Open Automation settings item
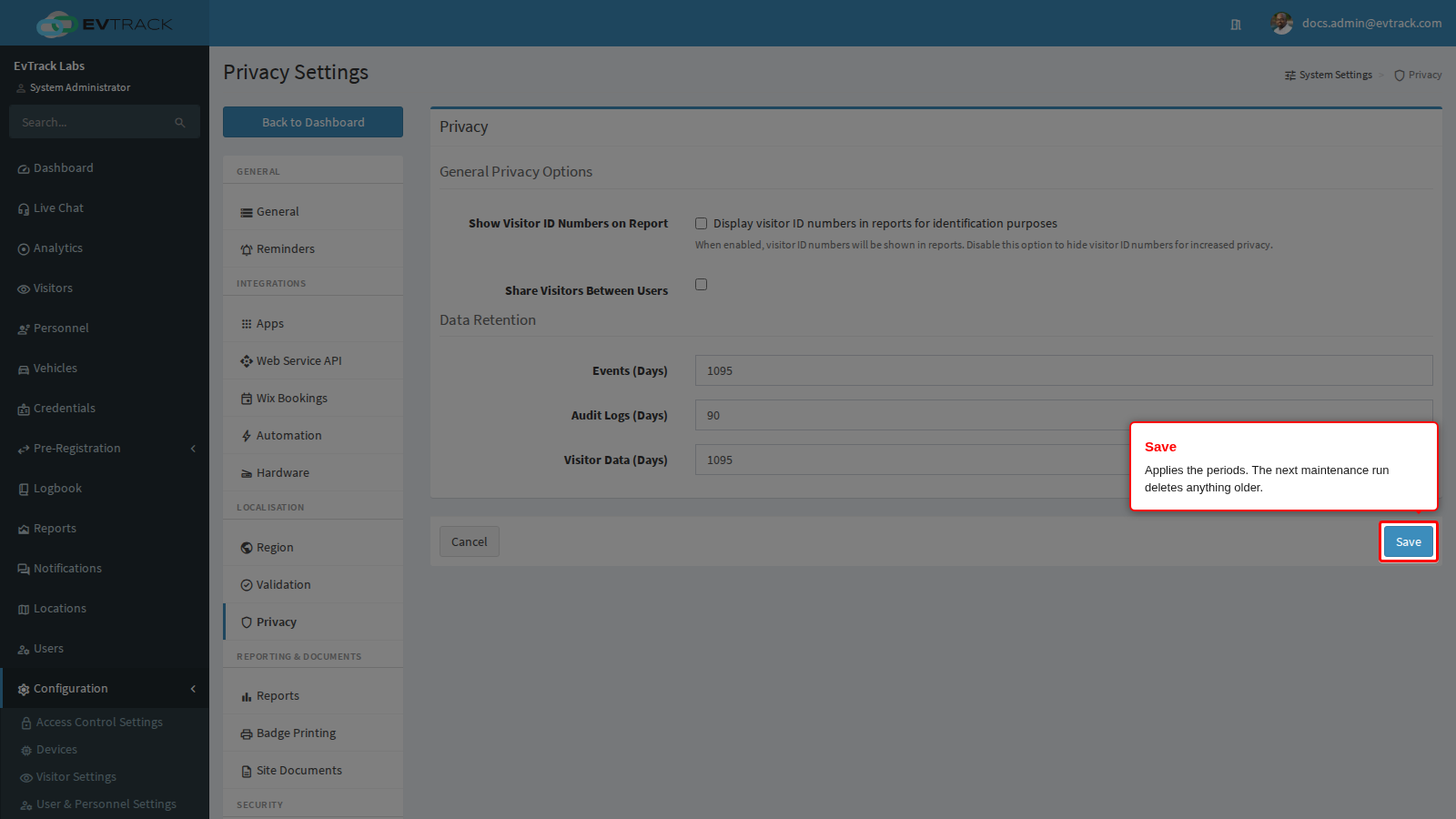Viewport: 1456px width, 819px height. 313,436
